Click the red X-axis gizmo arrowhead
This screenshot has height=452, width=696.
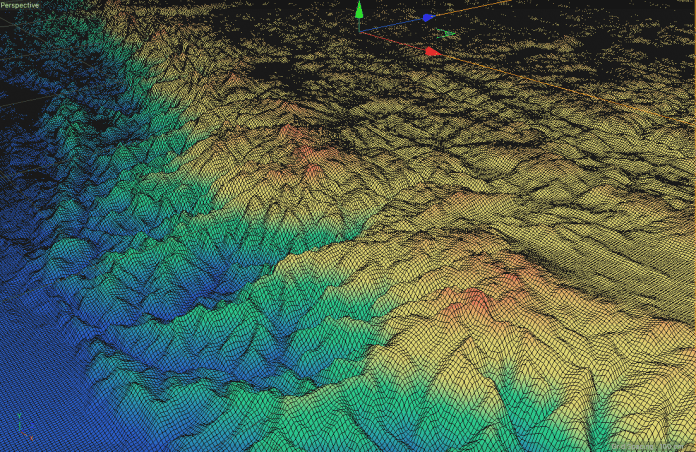click(x=431, y=51)
